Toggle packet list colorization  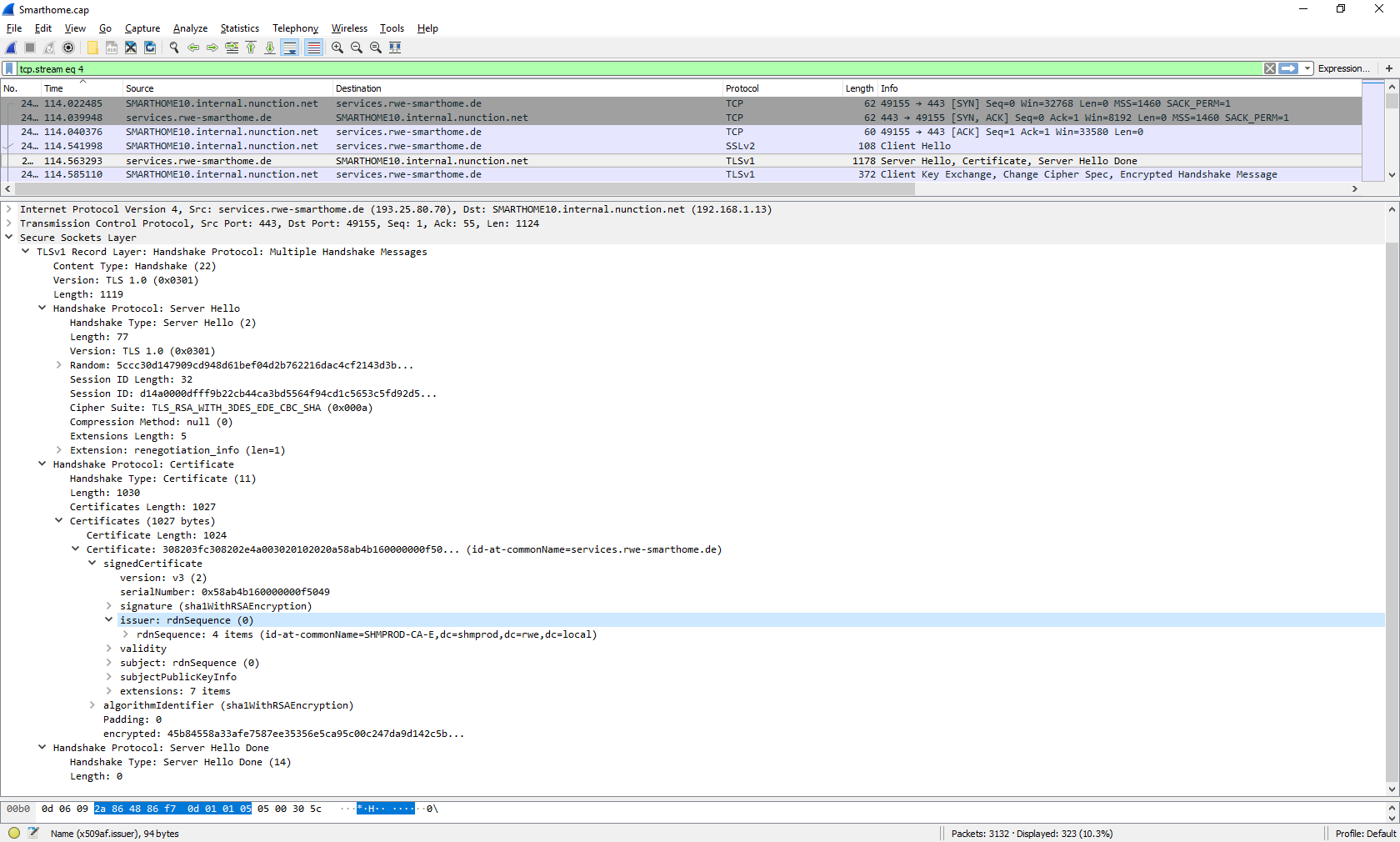click(314, 48)
